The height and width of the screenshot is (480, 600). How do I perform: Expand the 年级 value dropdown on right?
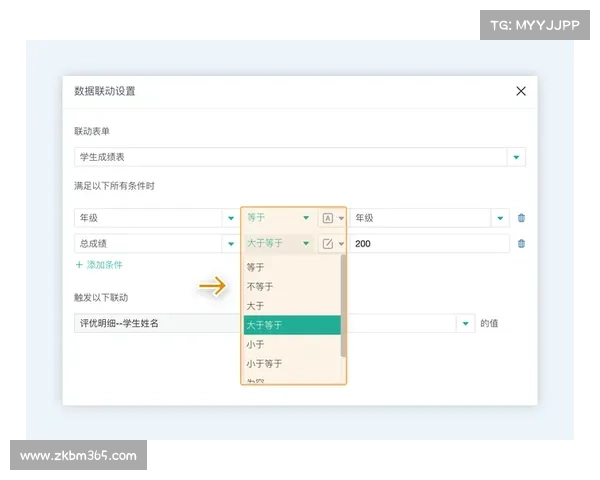[x=500, y=218]
